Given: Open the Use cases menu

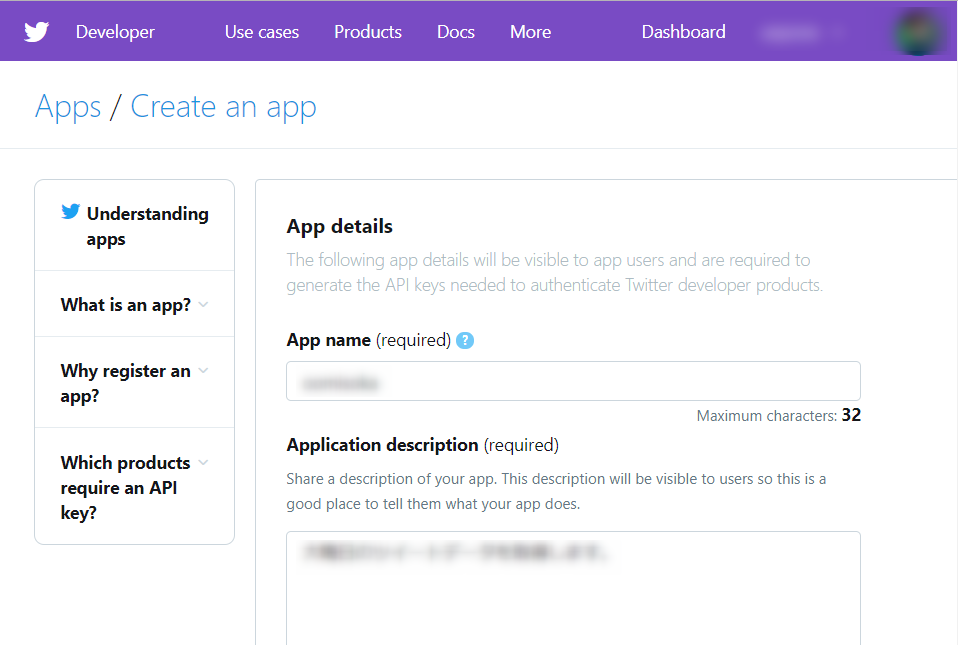Looking at the screenshot, I should click(x=261, y=32).
